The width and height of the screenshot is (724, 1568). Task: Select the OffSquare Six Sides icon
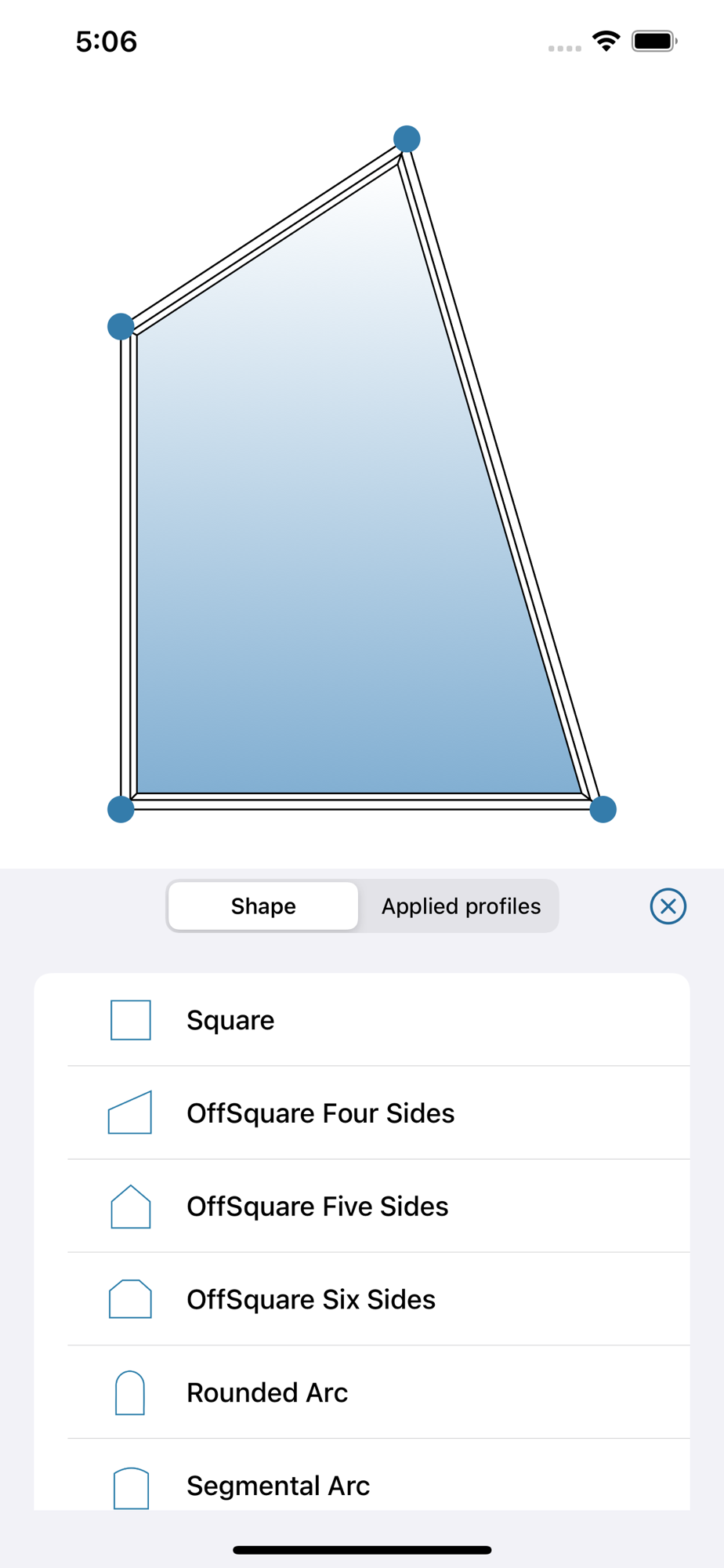tap(130, 1299)
